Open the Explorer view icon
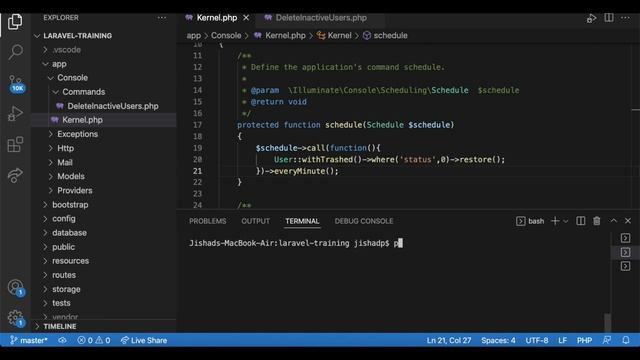640x360 pixels. [x=15, y=22]
